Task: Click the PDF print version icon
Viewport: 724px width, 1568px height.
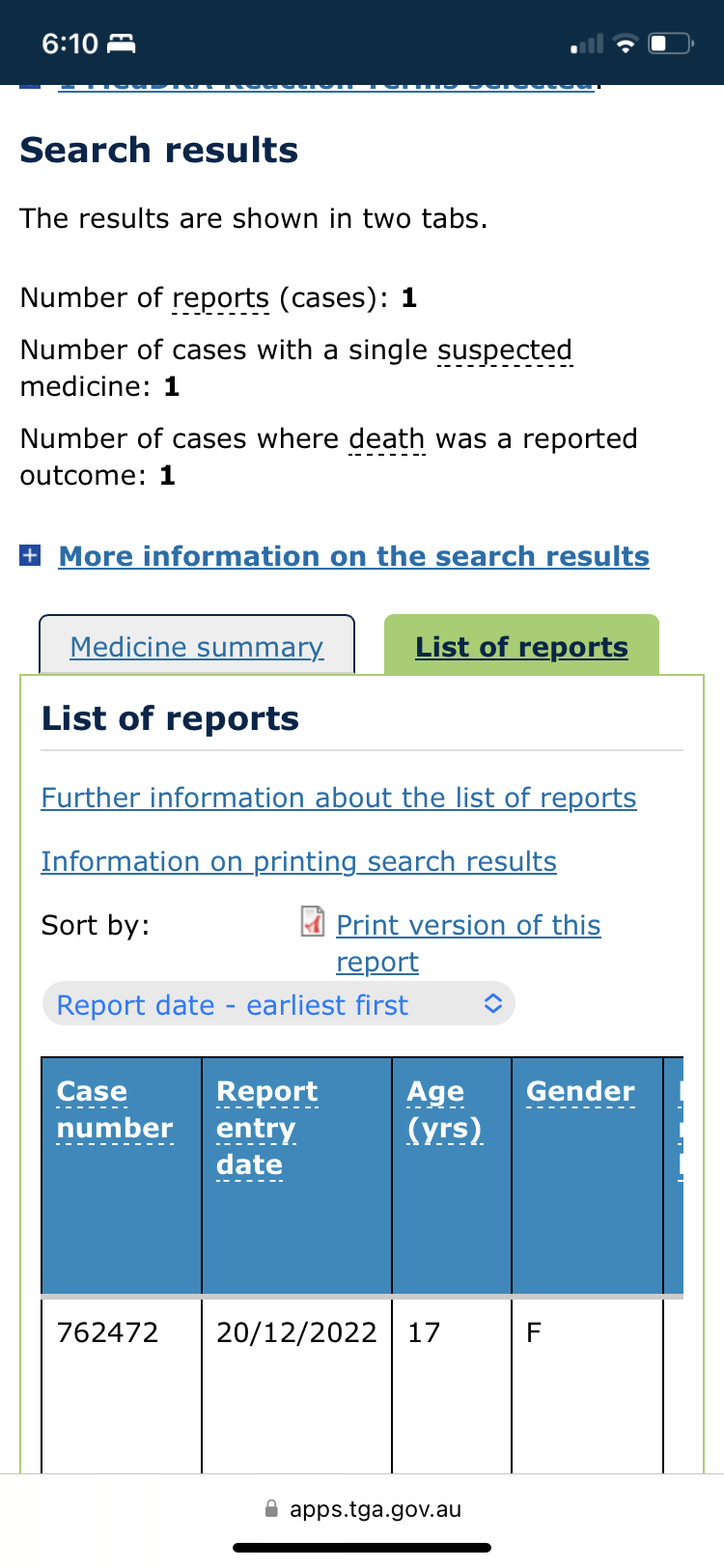Action: tap(313, 922)
